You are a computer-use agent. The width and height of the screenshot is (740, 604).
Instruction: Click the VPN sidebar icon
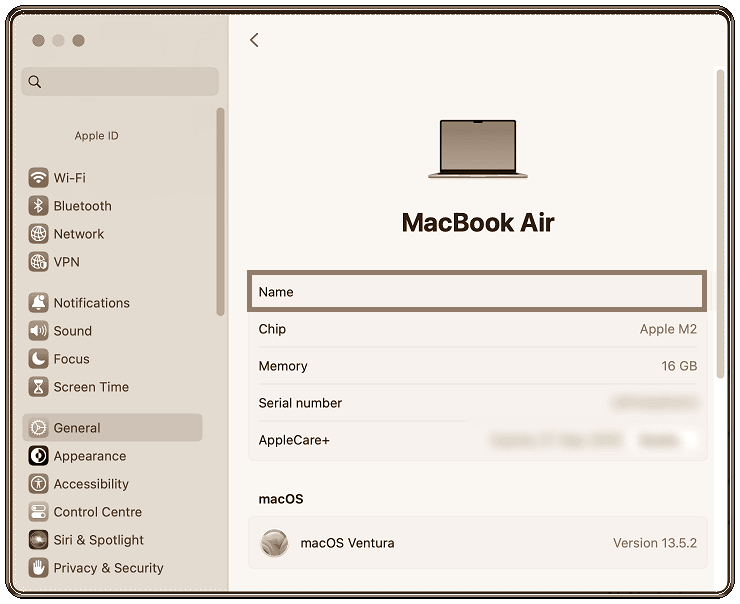(38, 262)
